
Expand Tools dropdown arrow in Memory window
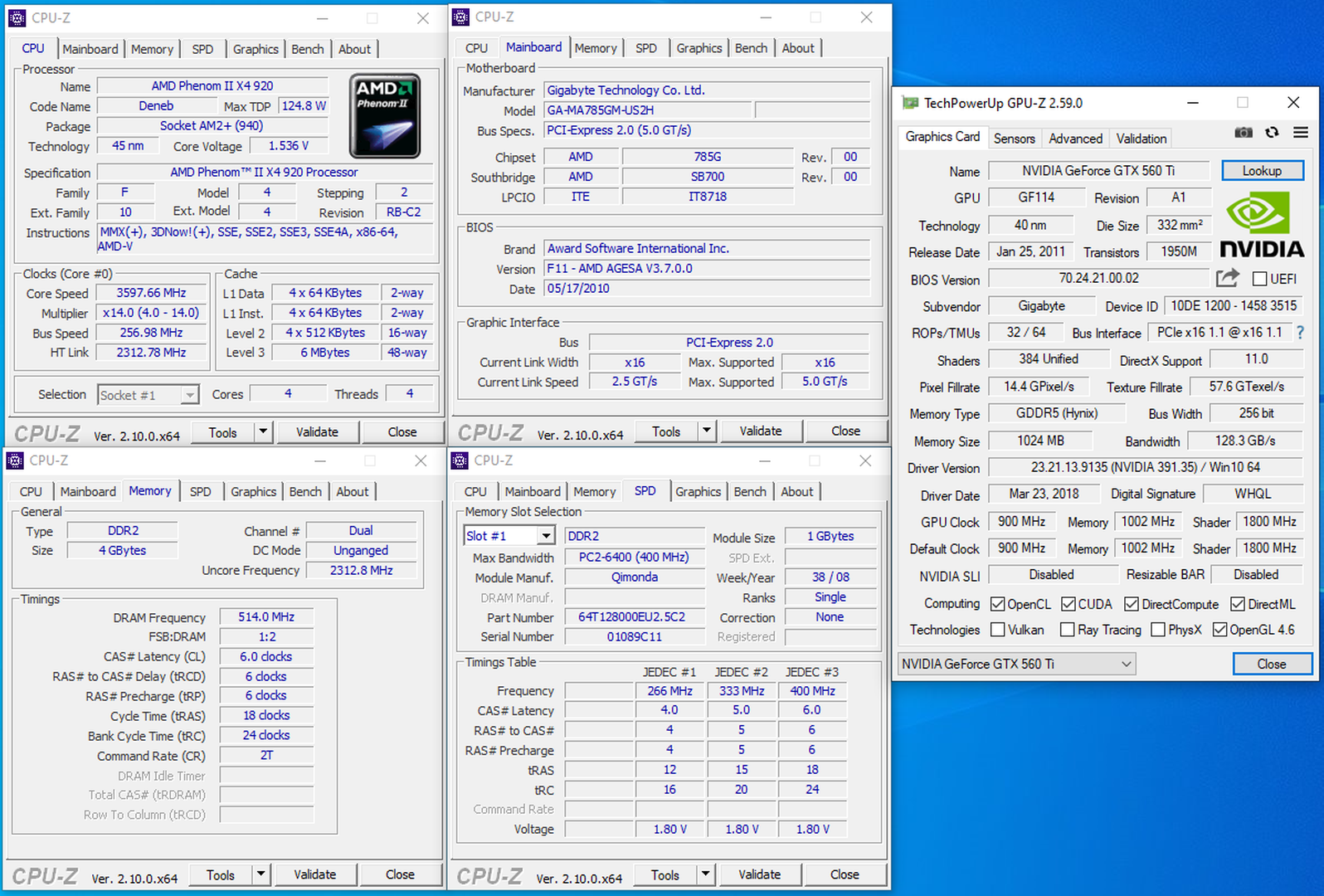pos(260,874)
